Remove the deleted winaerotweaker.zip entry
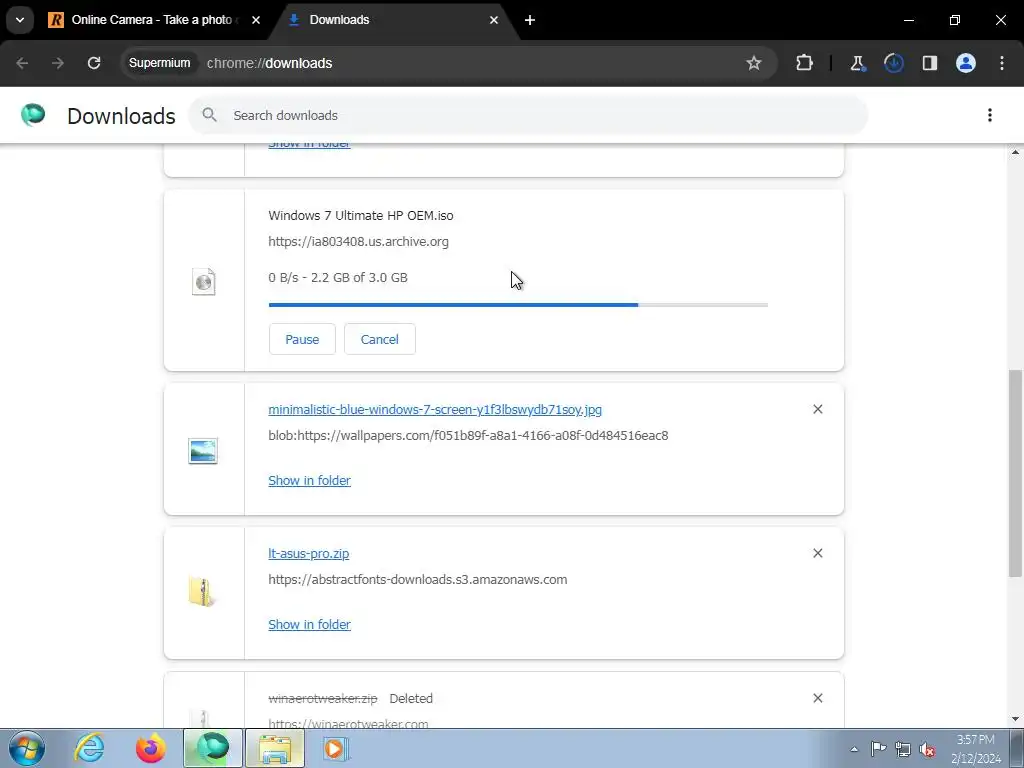Screen dimensions: 1024x768 tap(818, 698)
